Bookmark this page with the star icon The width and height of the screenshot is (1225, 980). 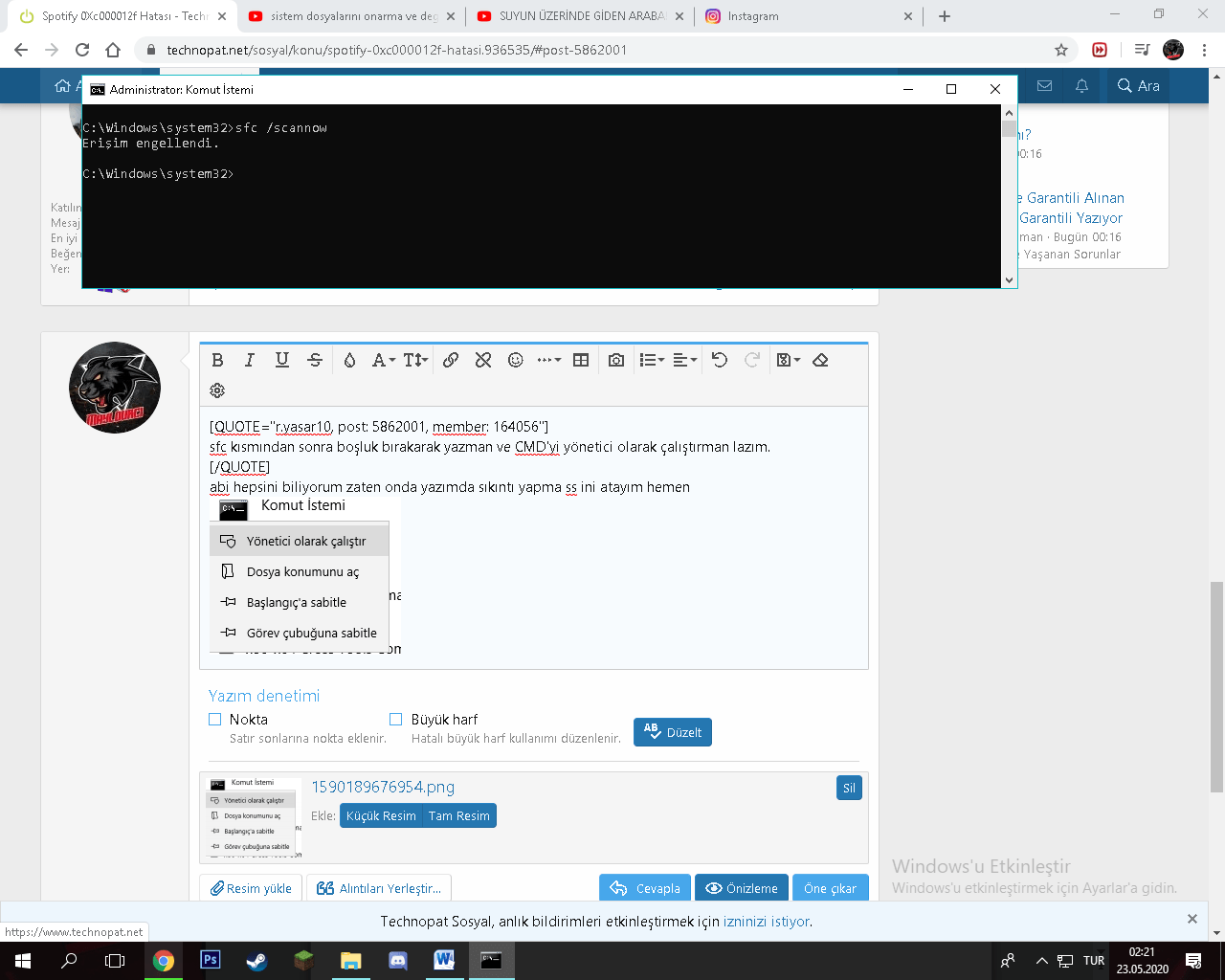click(x=1061, y=50)
